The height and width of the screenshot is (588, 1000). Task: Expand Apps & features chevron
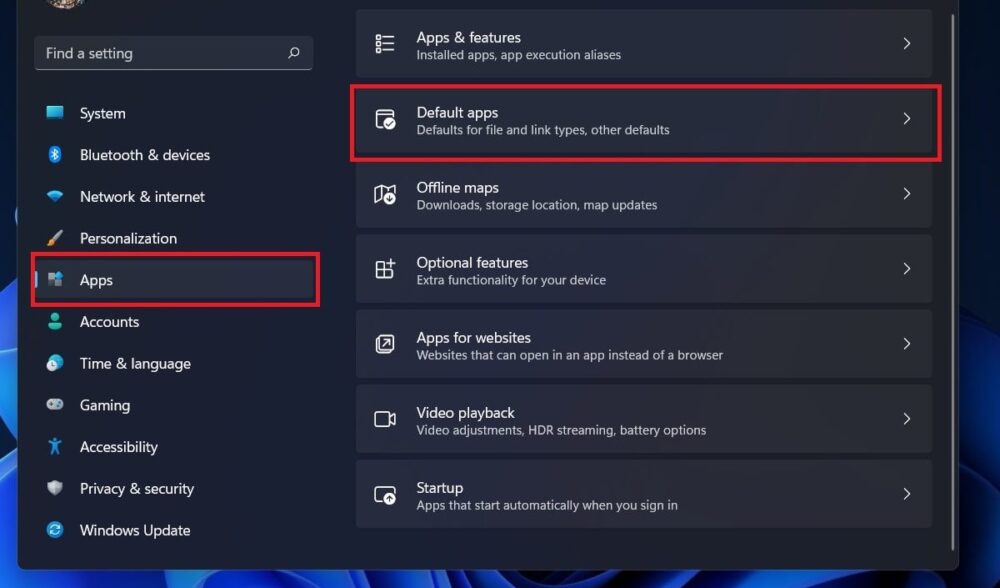[906, 43]
